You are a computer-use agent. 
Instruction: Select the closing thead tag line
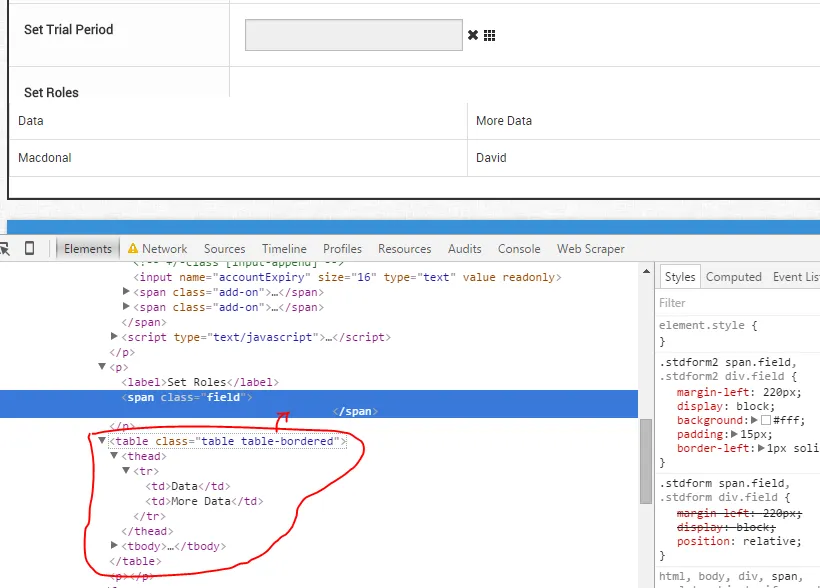click(x=147, y=531)
